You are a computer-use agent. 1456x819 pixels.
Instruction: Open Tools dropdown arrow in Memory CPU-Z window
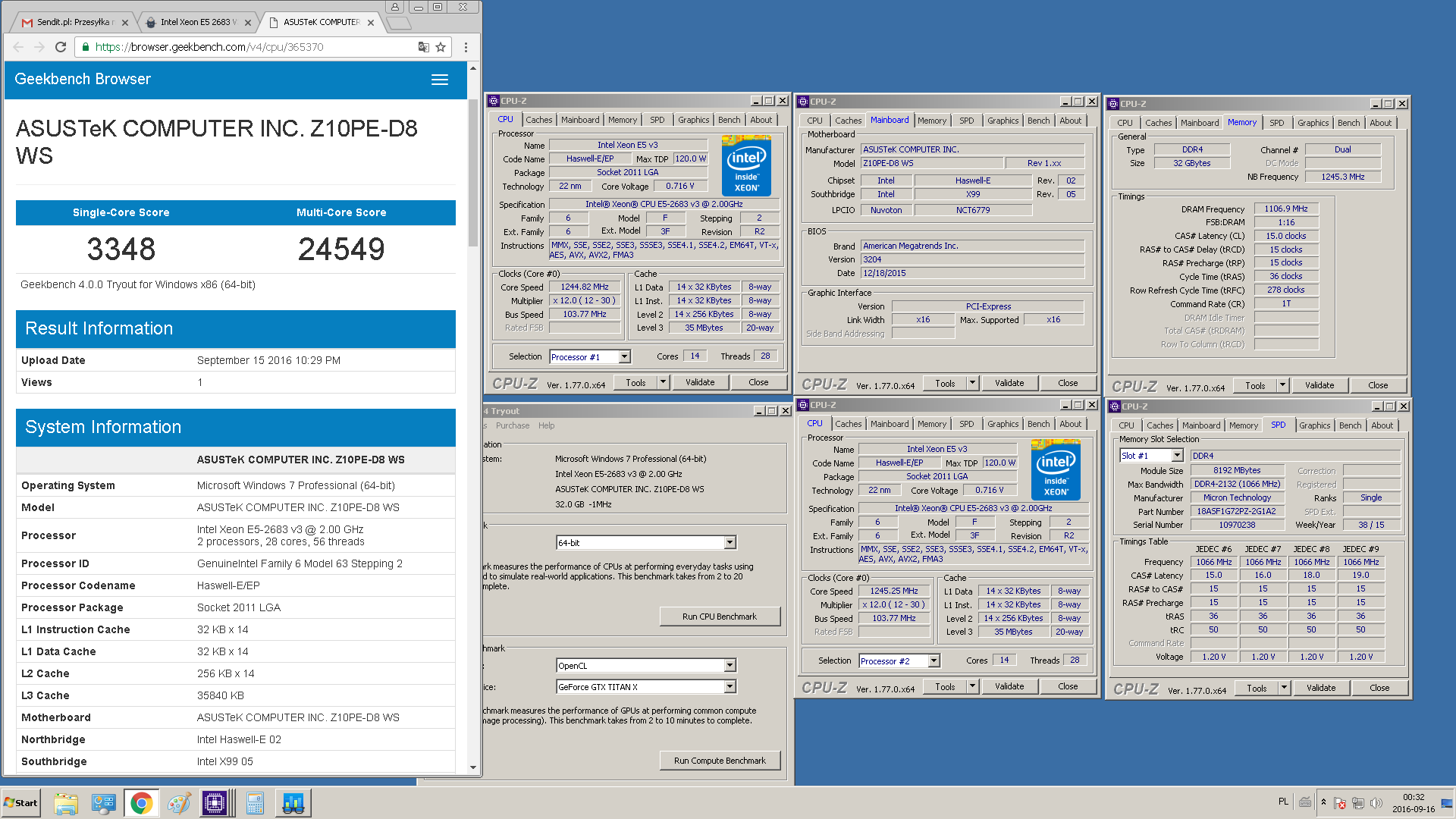[1282, 385]
